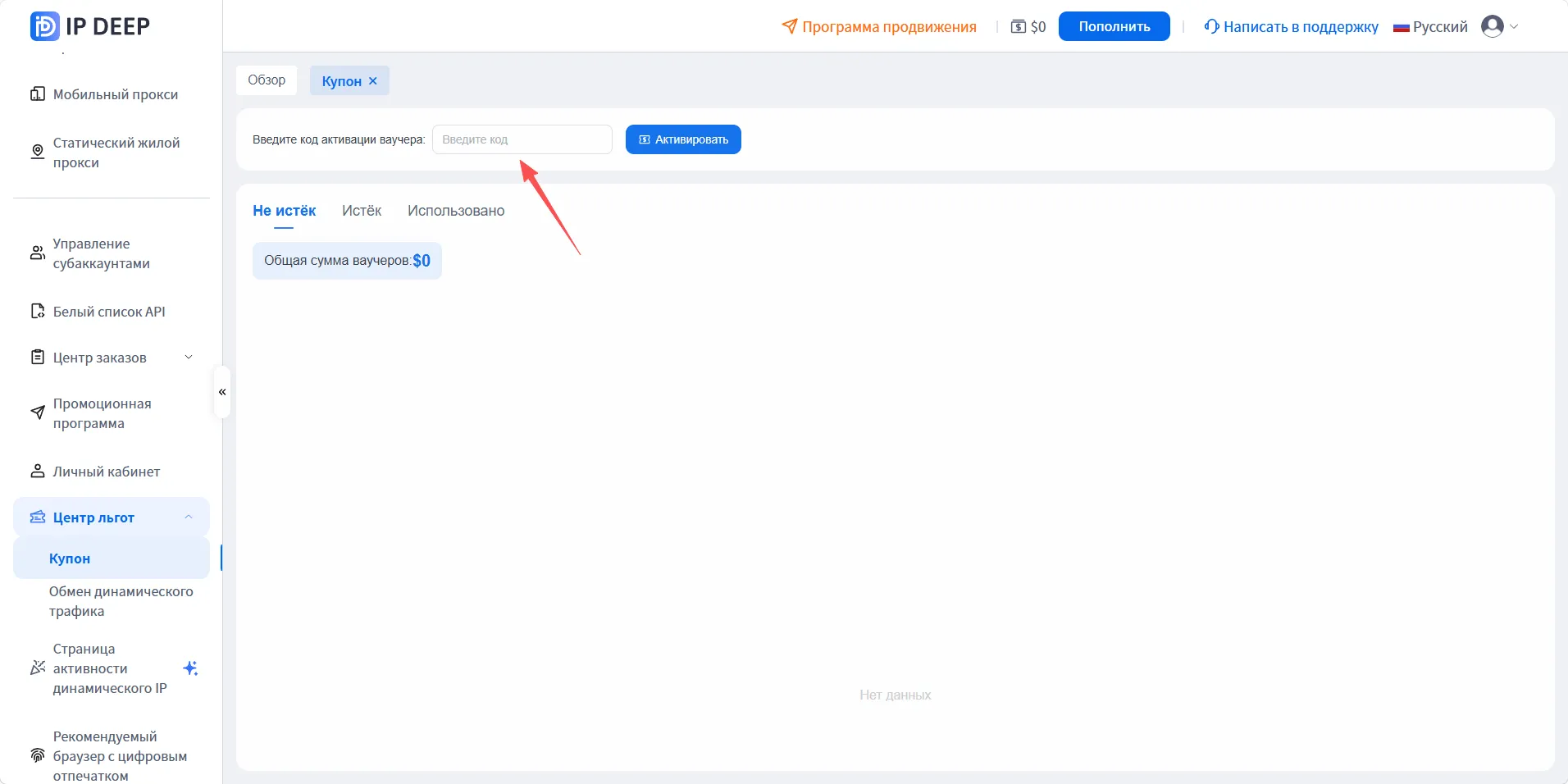Image resolution: width=1568 pixels, height=784 pixels.
Task: Expand the Центр заказов menu chevron
Action: 189,357
